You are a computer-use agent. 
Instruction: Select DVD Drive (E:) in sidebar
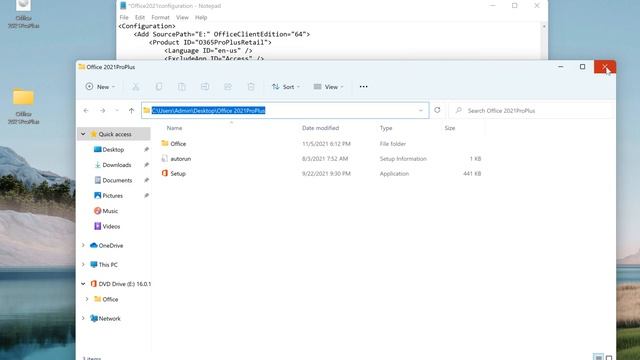tap(120, 284)
